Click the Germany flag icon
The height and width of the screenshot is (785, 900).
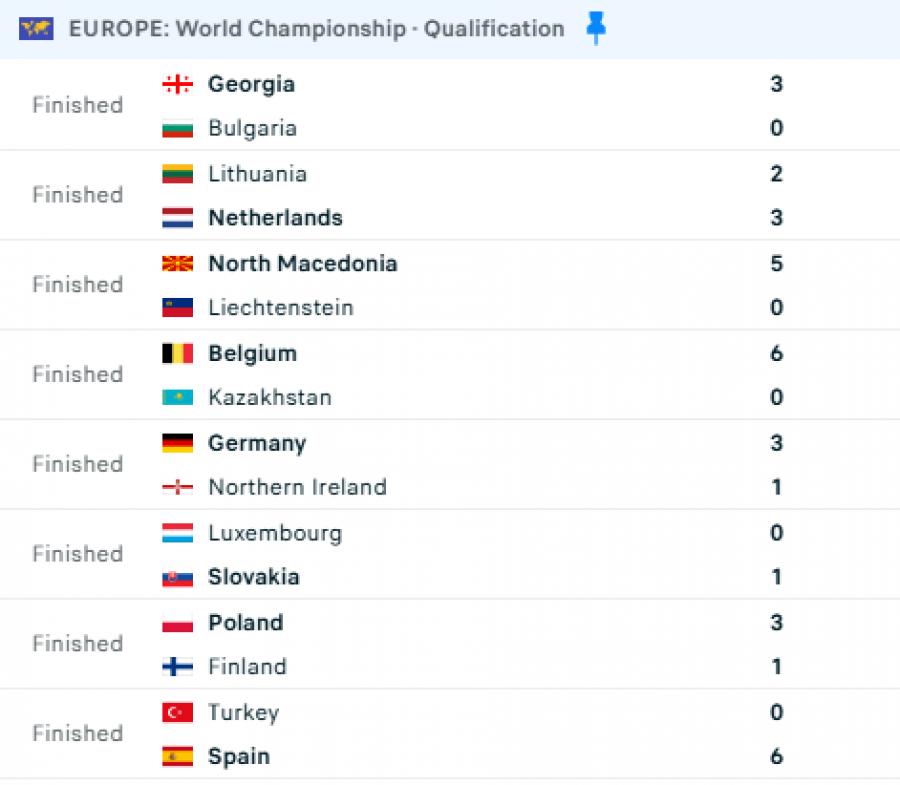(x=177, y=443)
